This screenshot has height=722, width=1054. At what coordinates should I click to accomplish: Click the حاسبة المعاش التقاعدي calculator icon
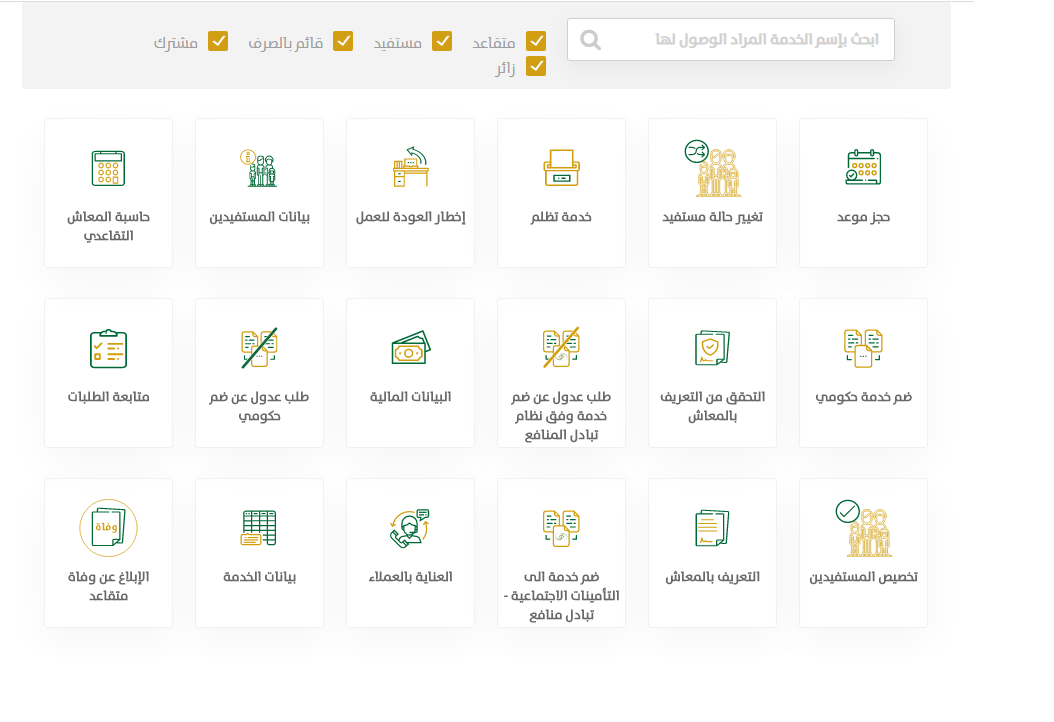pos(108,168)
